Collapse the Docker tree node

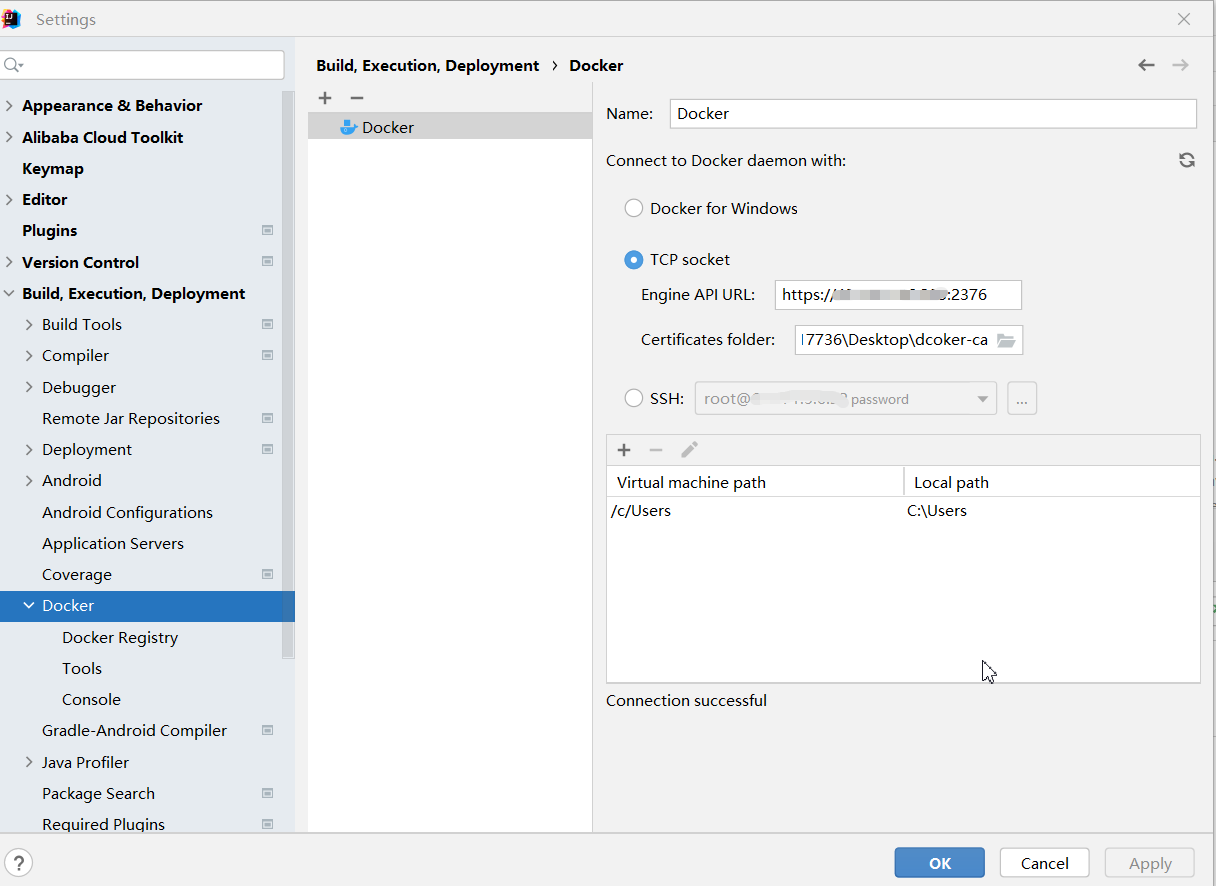(x=29, y=606)
